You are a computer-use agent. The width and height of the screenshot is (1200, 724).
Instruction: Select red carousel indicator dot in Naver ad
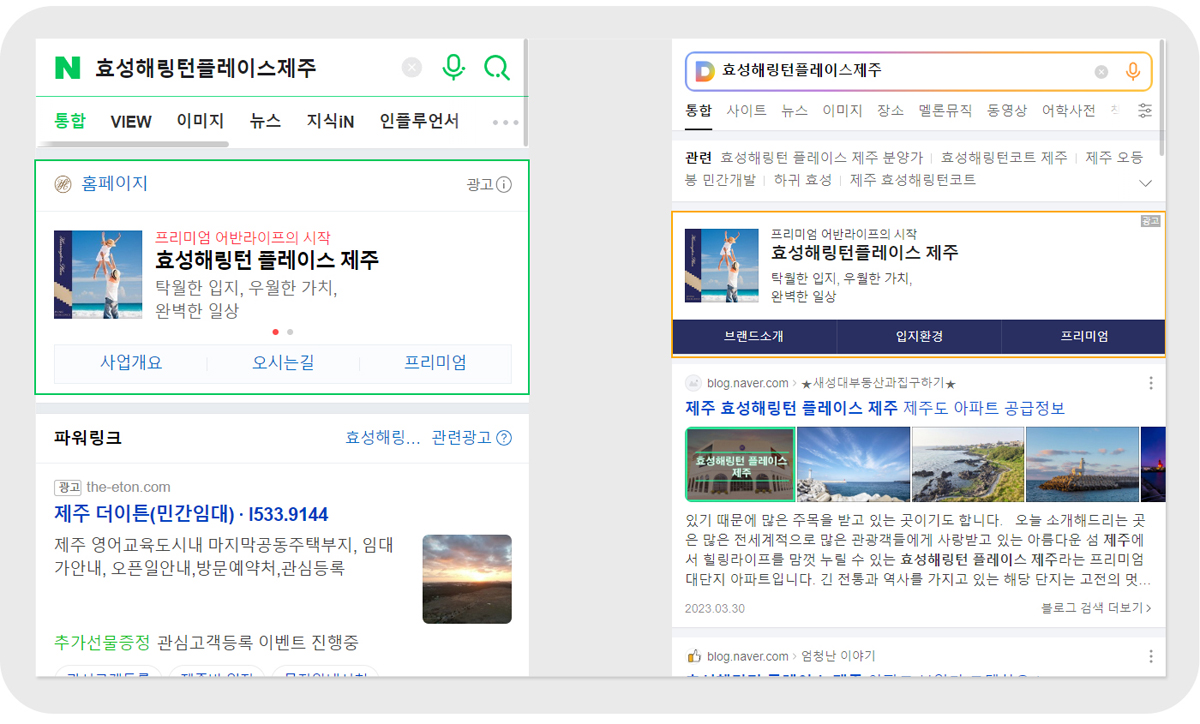click(x=276, y=332)
